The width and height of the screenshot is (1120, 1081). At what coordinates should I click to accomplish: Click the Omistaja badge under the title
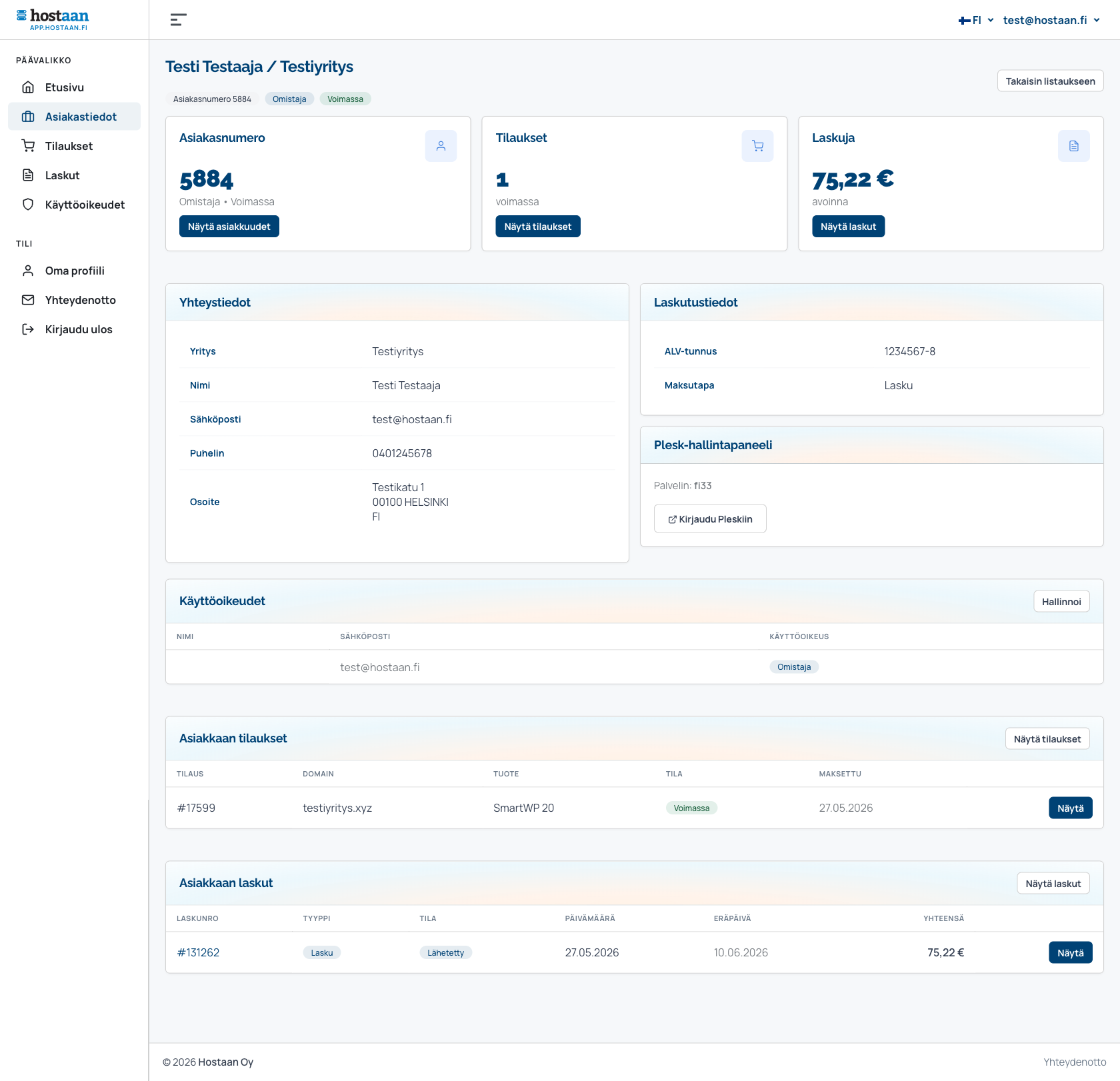click(289, 99)
